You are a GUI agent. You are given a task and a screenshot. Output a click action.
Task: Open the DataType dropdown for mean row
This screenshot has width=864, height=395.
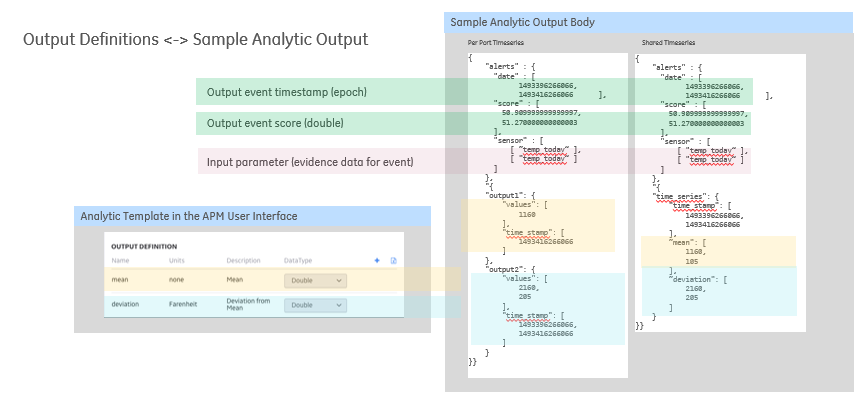pyautogui.click(x=315, y=280)
